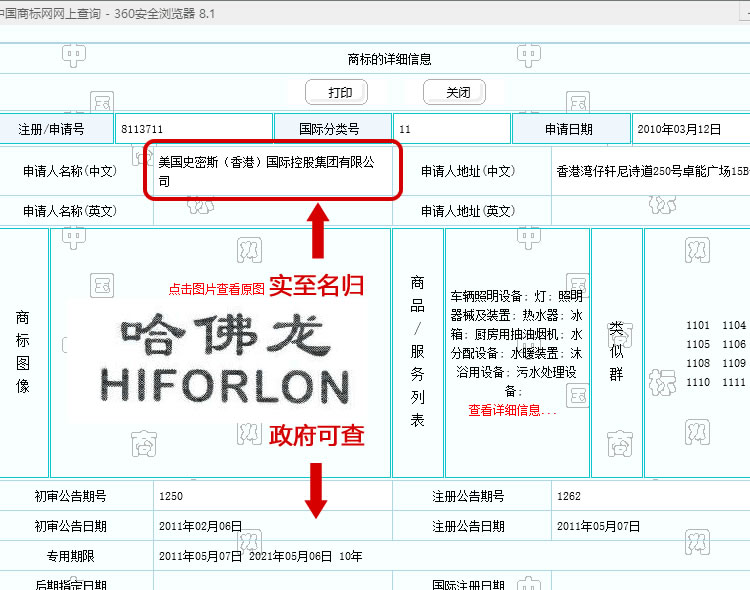Click the 初审公告日期 label
This screenshot has height=590, width=750.
(70, 526)
